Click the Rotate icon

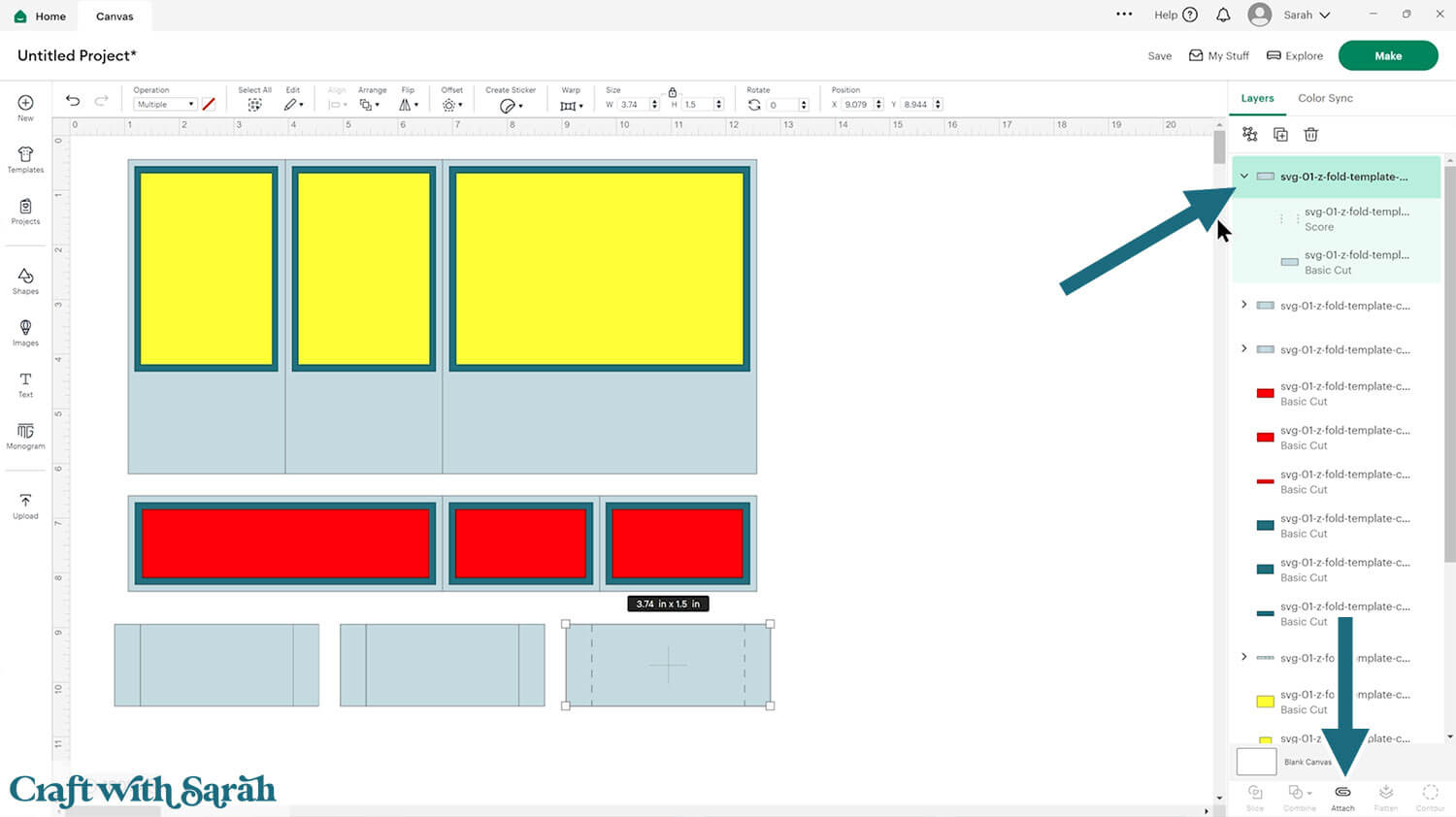tap(754, 105)
